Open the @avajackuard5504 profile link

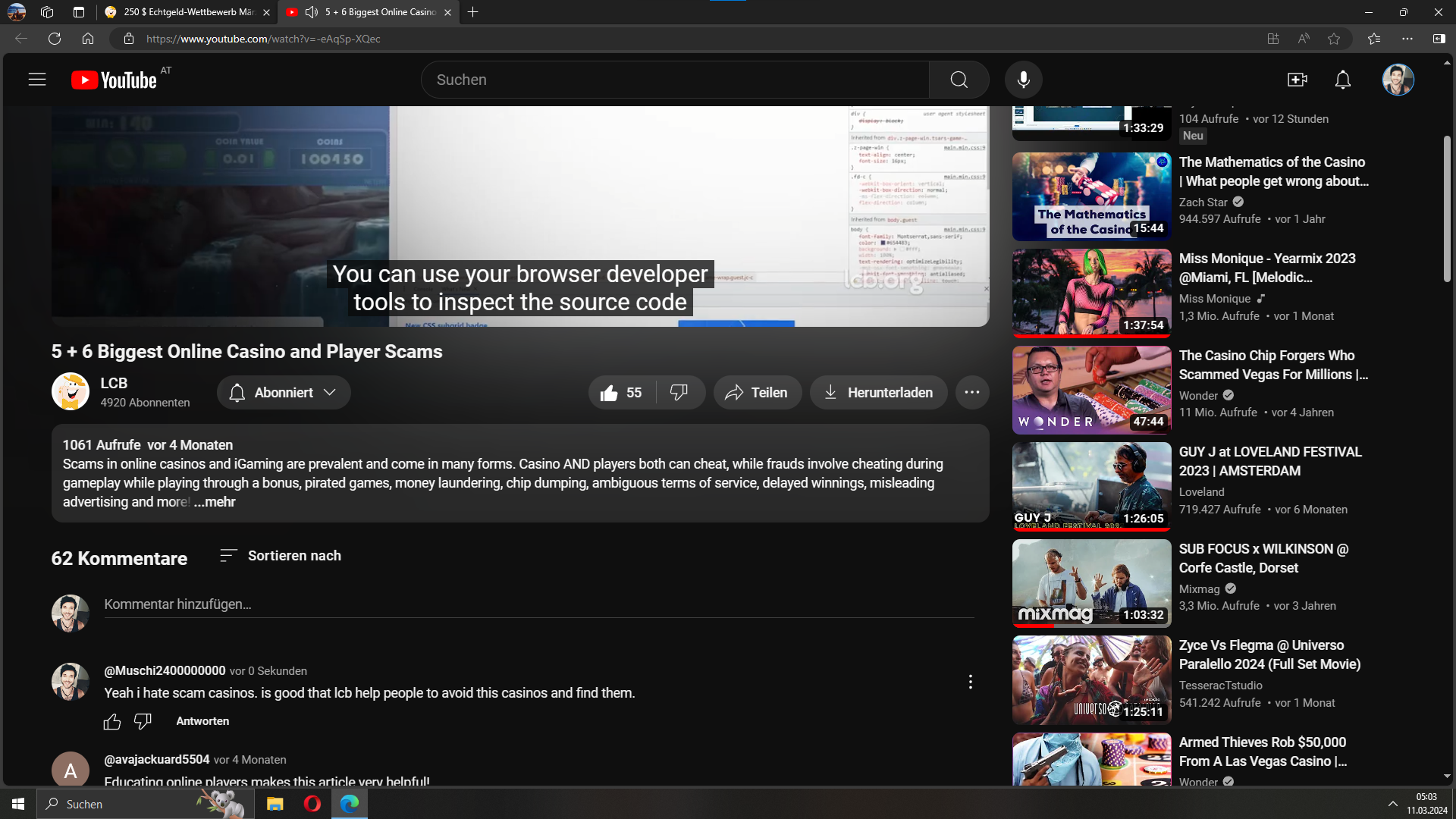(157, 760)
